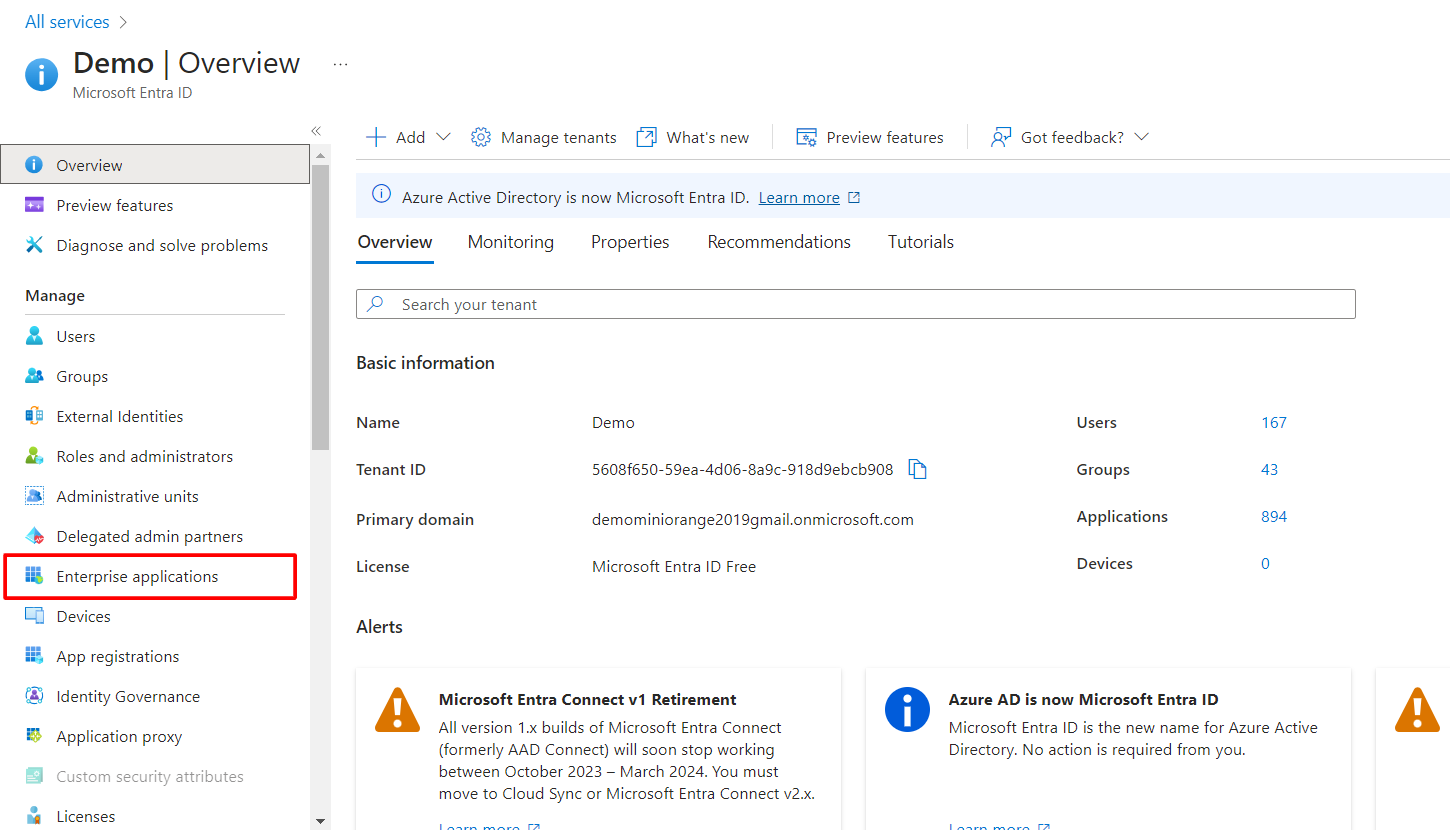This screenshot has height=830, width=1450.
Task: Click the sidebar scrollbar up arrow
Action: (320, 156)
